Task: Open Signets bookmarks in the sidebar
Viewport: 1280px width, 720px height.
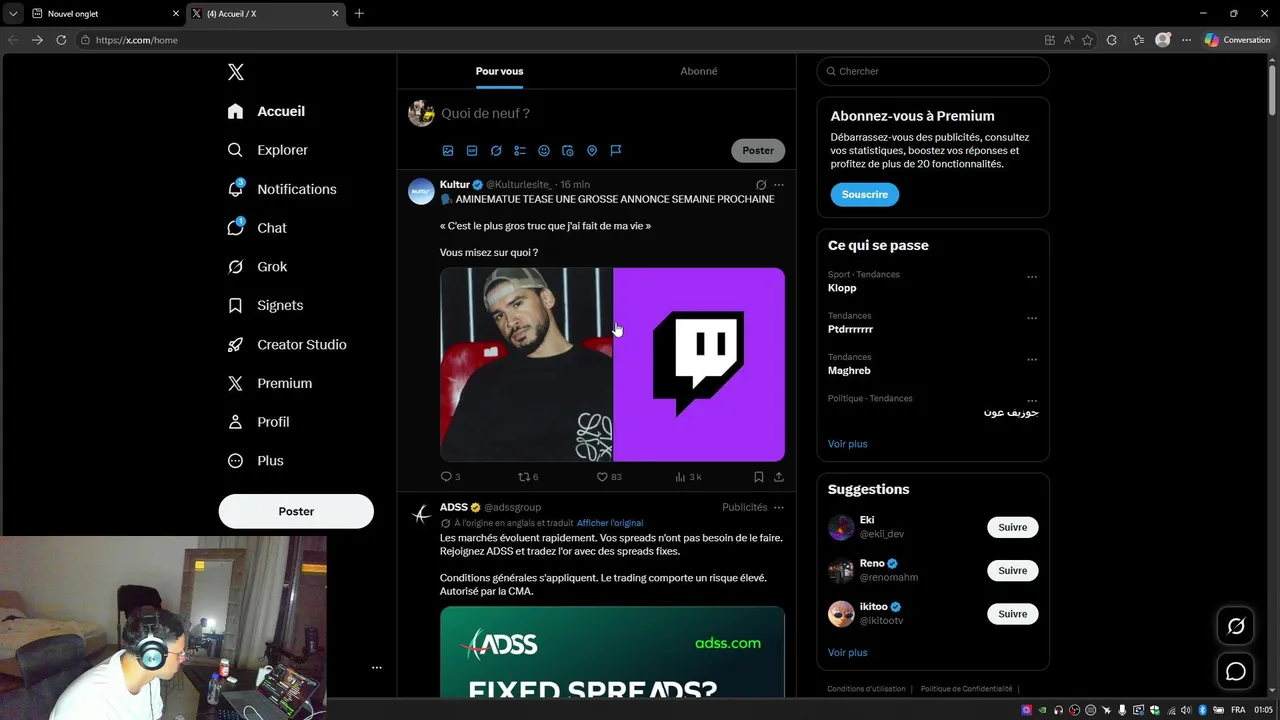Action: [x=265, y=306]
